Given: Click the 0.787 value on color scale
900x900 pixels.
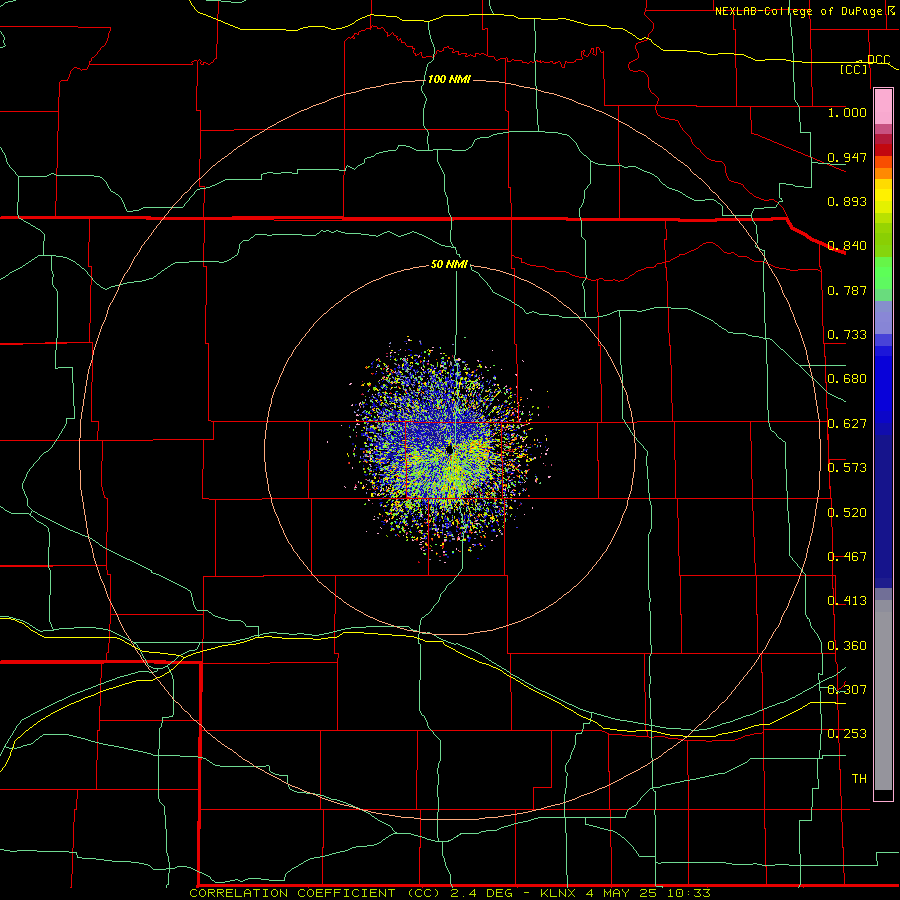Looking at the screenshot, I should coord(847,290).
